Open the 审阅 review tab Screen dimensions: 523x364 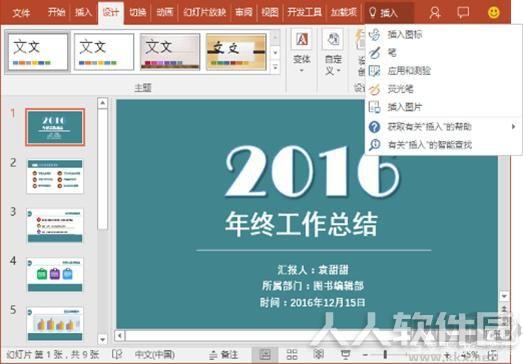click(244, 13)
